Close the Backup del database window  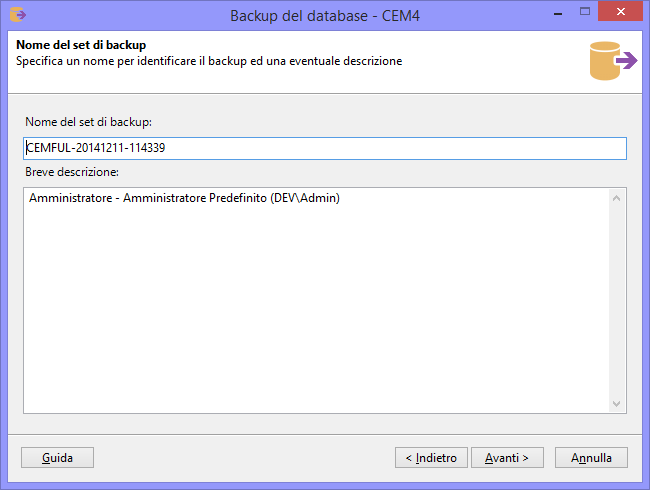click(x=621, y=11)
